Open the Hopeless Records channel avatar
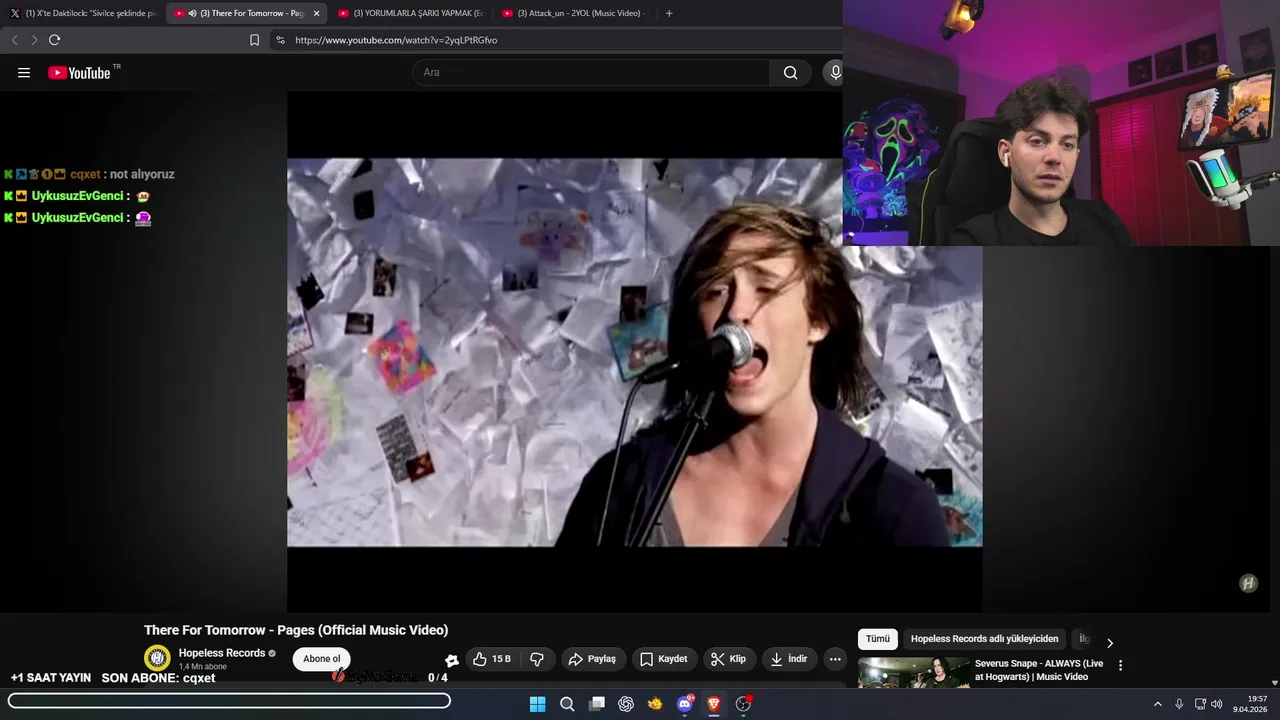 (157, 658)
